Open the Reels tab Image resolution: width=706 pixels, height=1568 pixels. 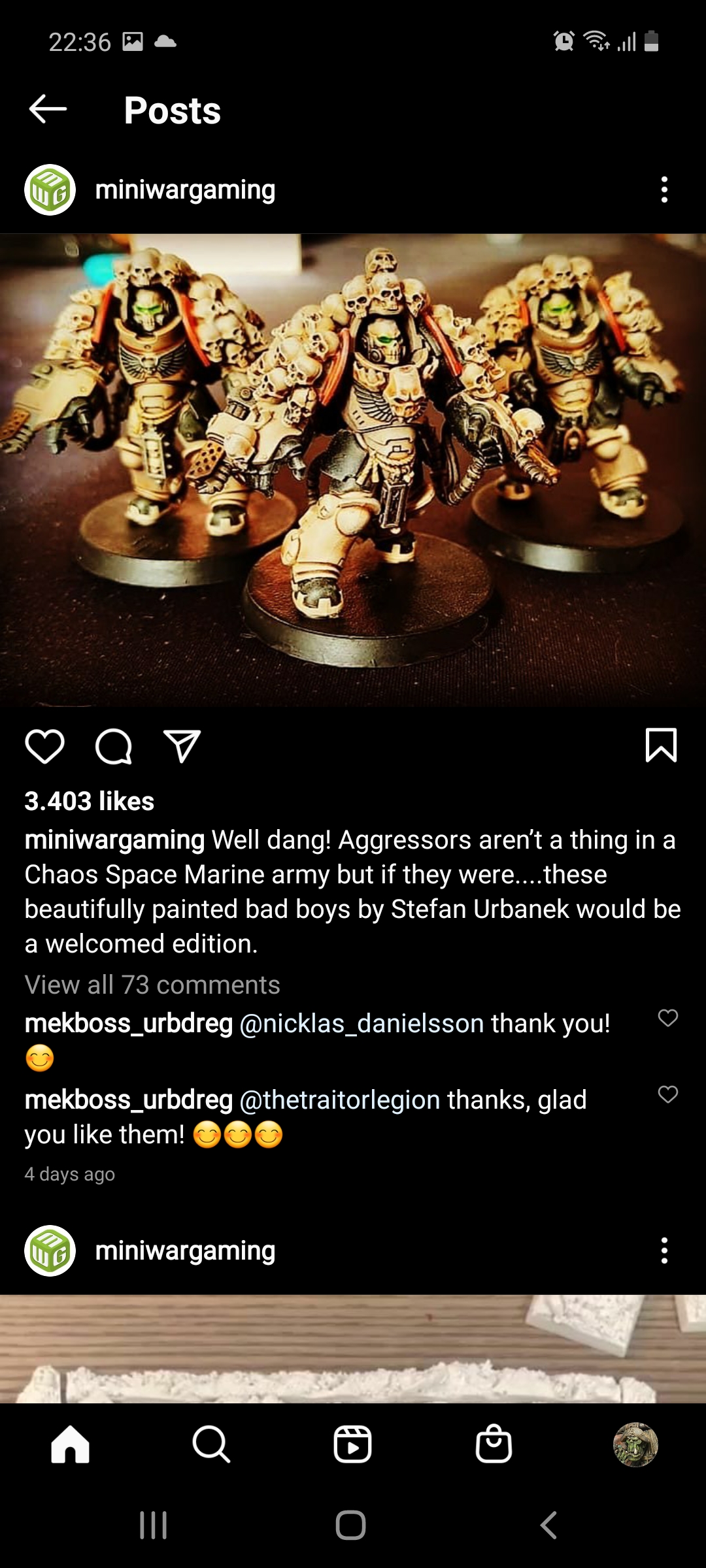353,1444
